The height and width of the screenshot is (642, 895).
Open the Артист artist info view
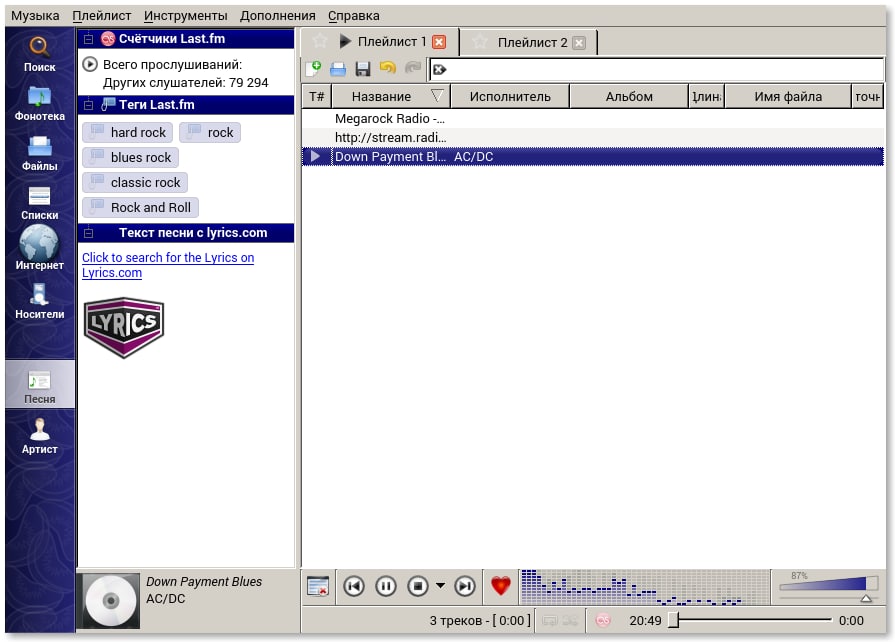tap(39, 436)
